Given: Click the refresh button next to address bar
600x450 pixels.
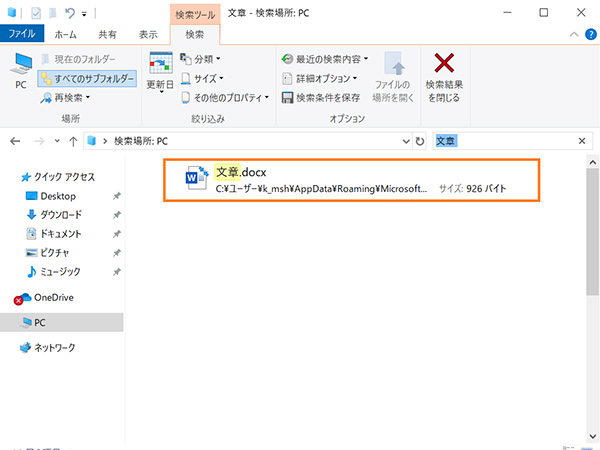Looking at the screenshot, I should (420, 141).
